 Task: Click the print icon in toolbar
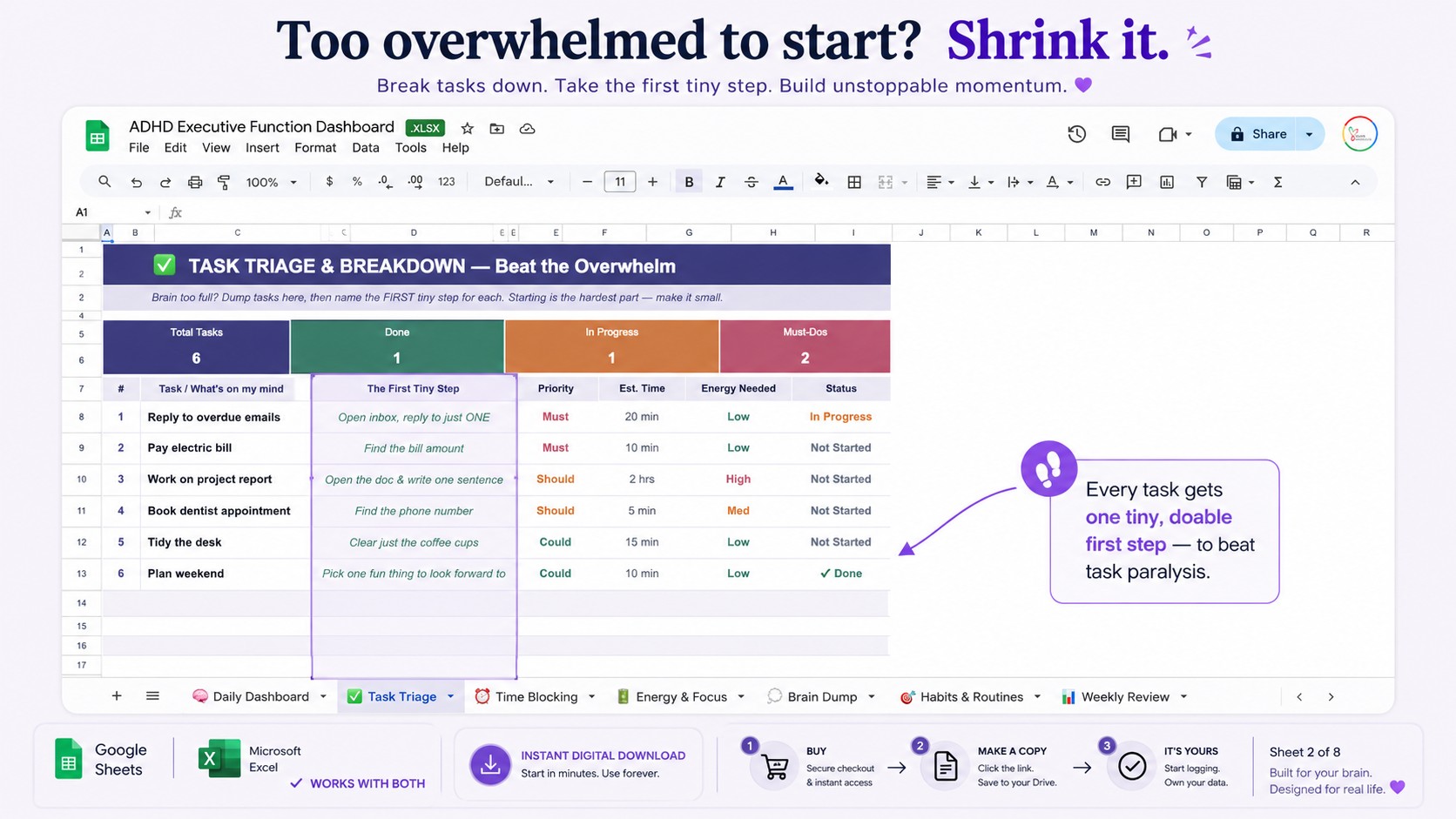195,182
